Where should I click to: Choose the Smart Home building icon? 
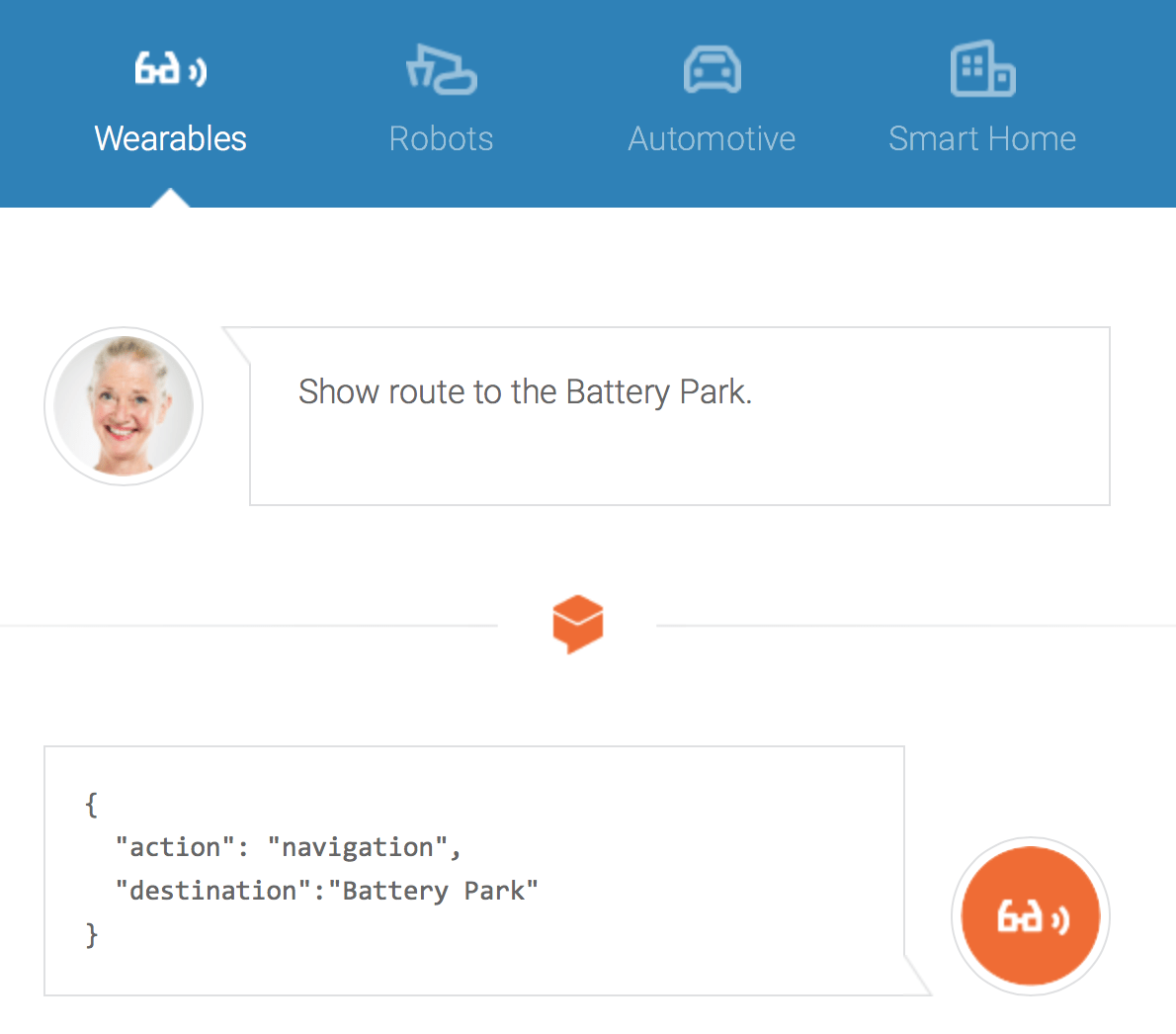click(x=982, y=69)
